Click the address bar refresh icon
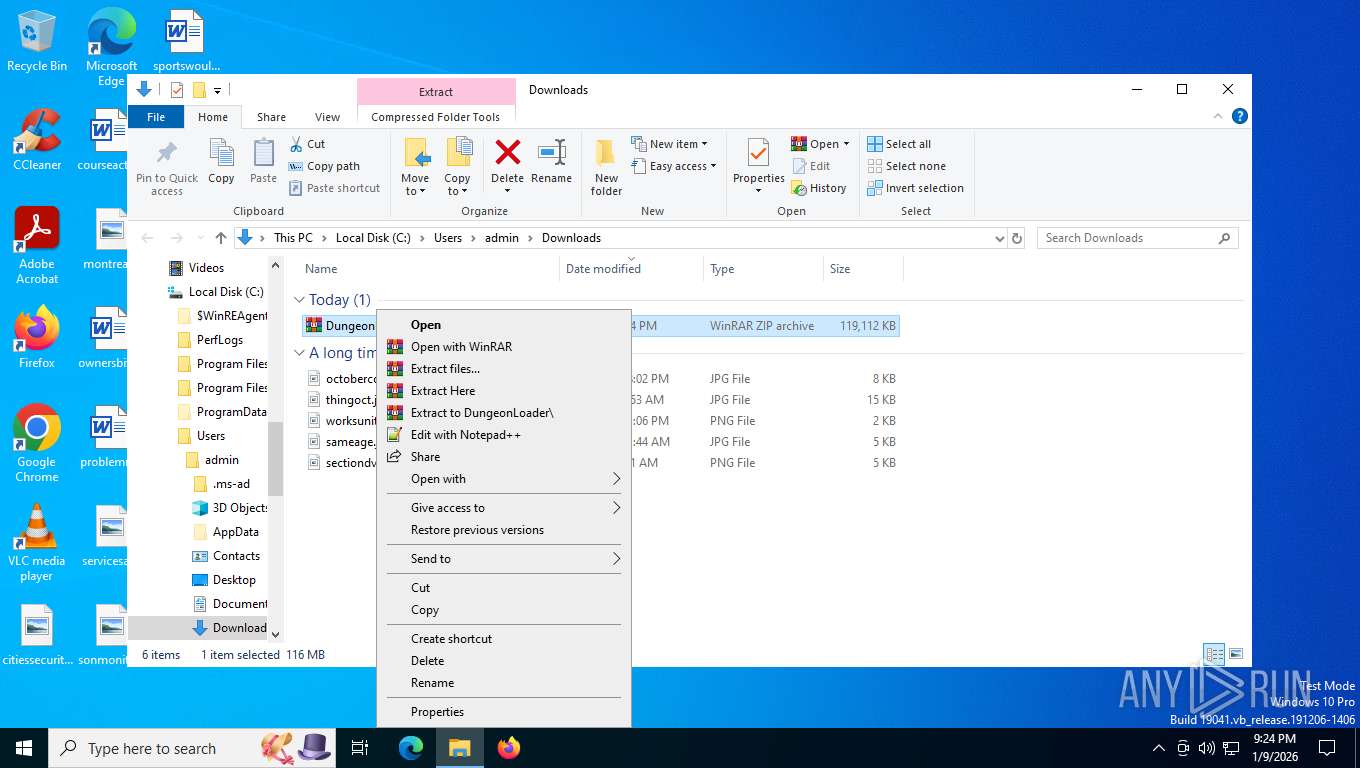This screenshot has height=768, width=1360. 1017,238
